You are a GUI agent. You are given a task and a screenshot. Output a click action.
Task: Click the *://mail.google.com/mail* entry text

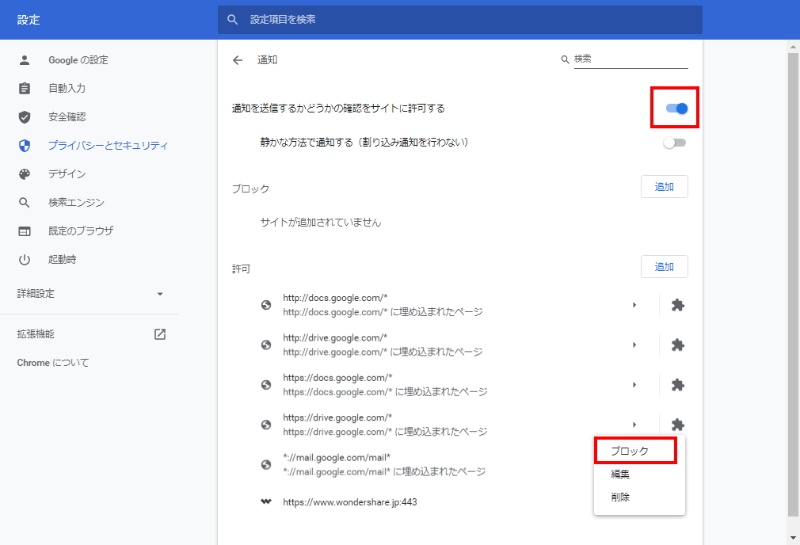[x=337, y=458]
